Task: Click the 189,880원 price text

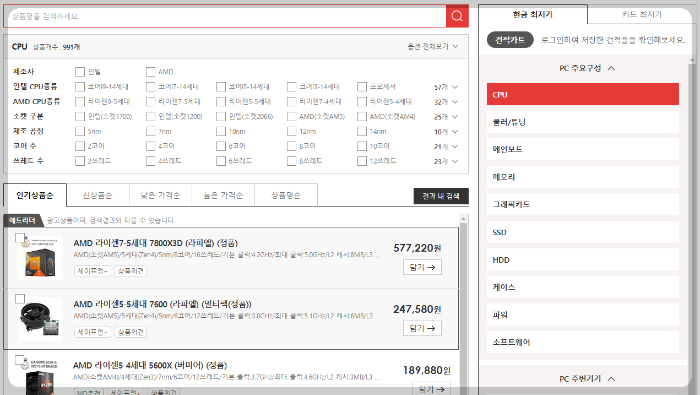Action: coord(427,370)
